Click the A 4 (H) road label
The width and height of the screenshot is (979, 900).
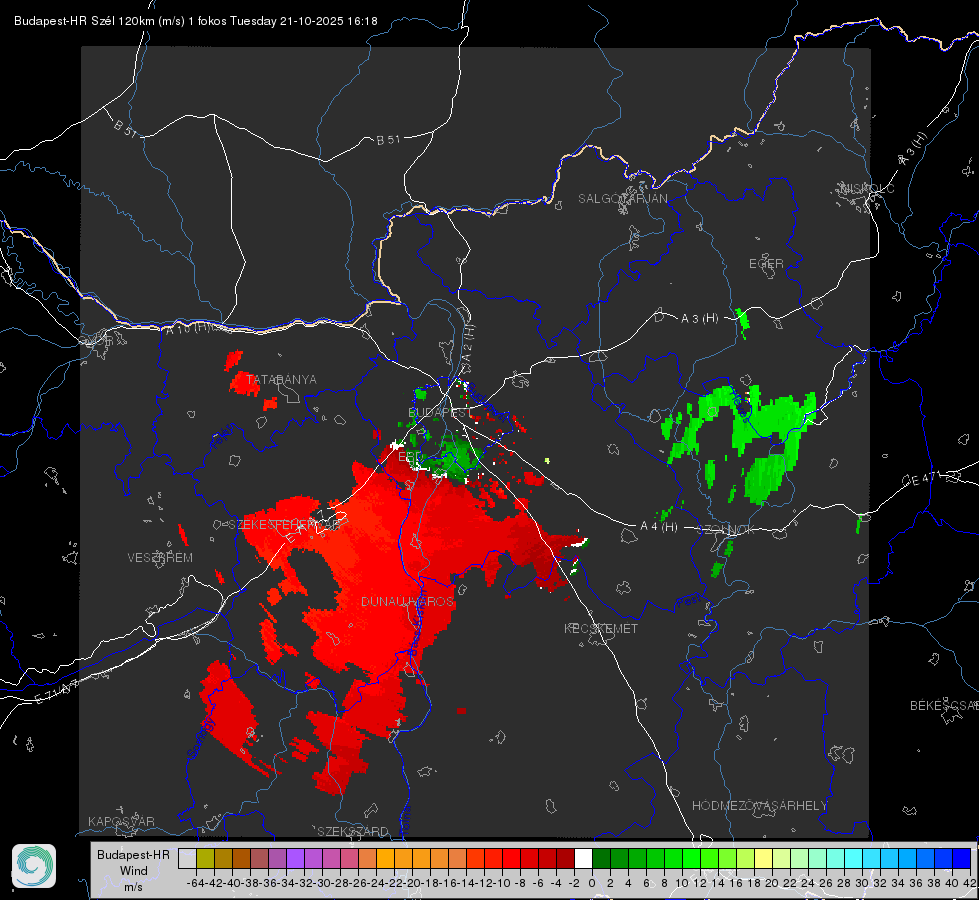pos(659,527)
